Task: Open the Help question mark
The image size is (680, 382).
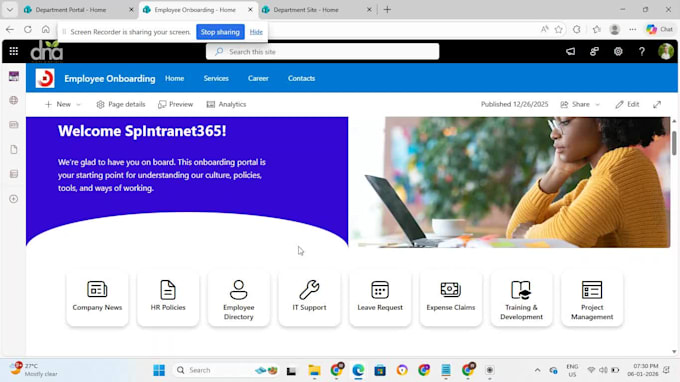Action: click(641, 52)
